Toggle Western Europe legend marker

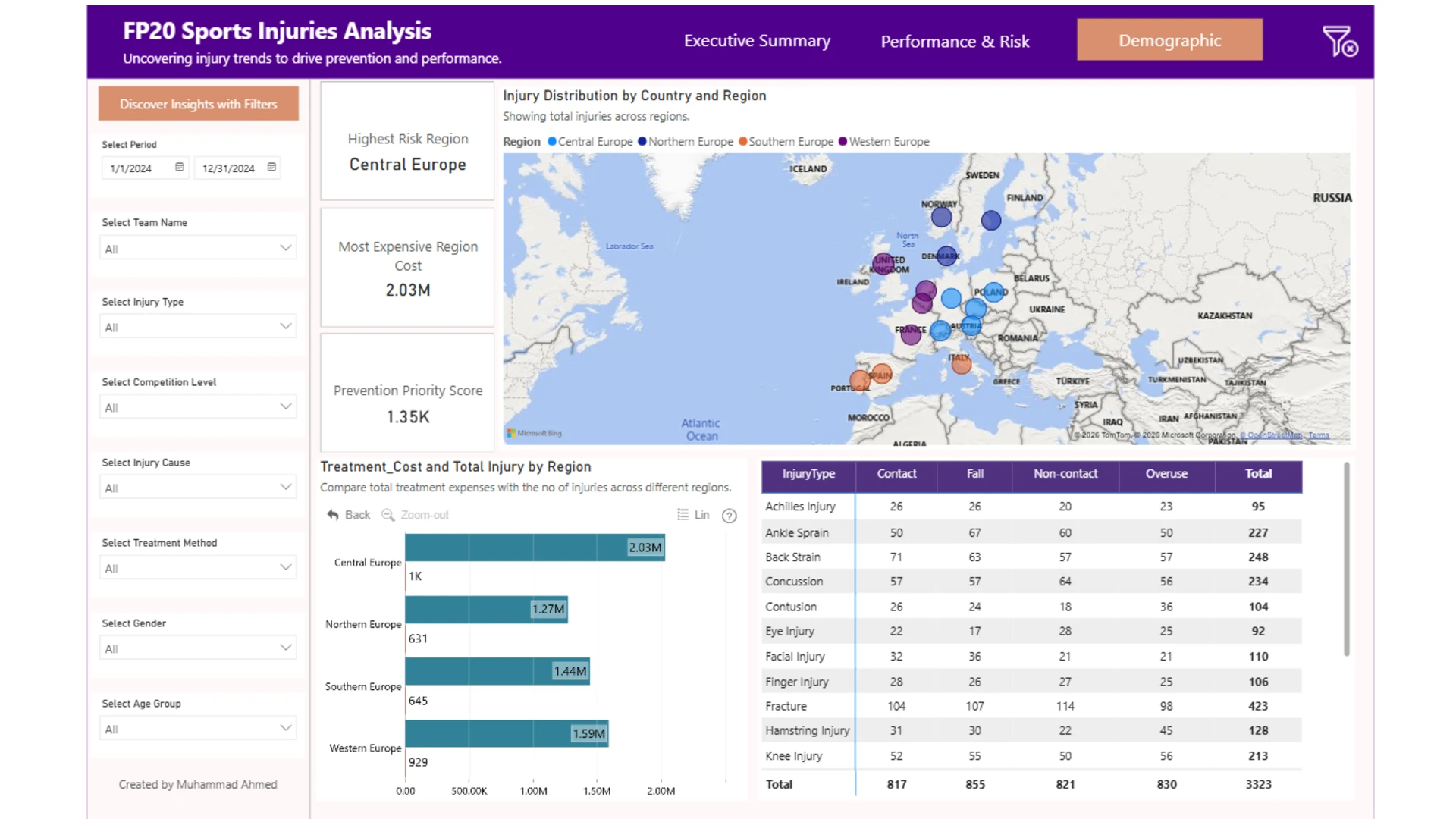pos(843,141)
